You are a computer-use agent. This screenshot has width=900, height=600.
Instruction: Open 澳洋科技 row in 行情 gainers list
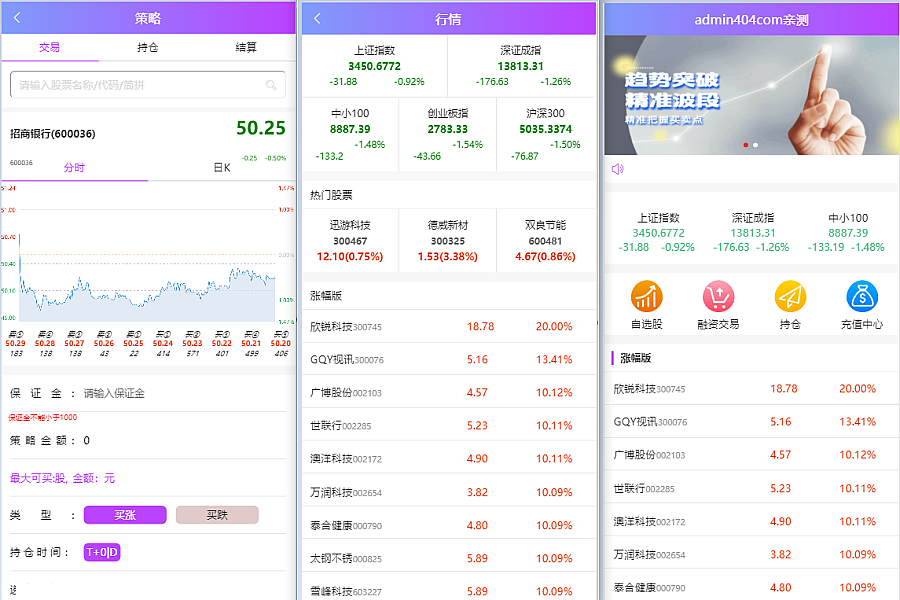449,458
